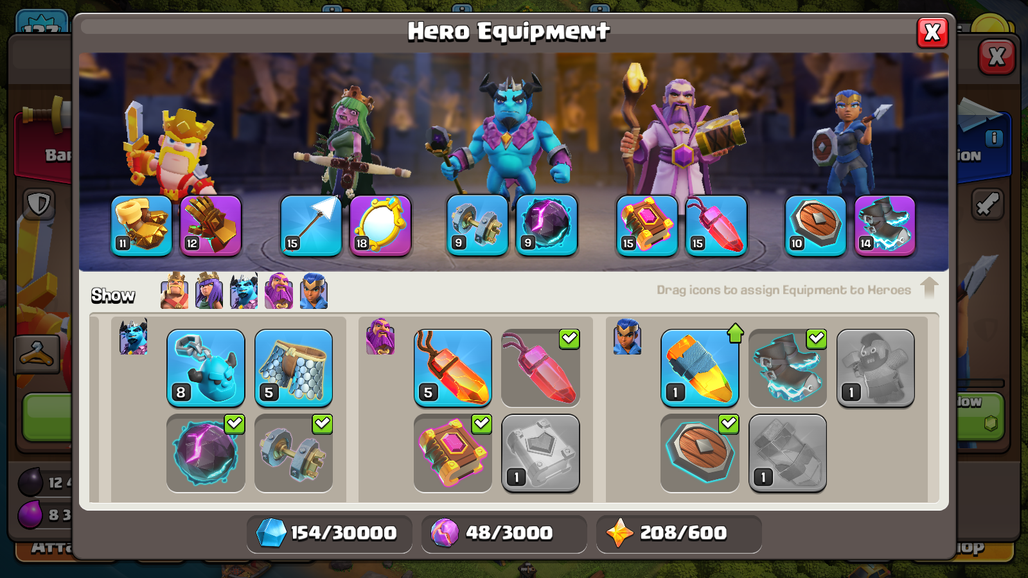The width and height of the screenshot is (1028, 578).
Task: Tap the starry ore counter 208/600
Action: [x=679, y=533]
